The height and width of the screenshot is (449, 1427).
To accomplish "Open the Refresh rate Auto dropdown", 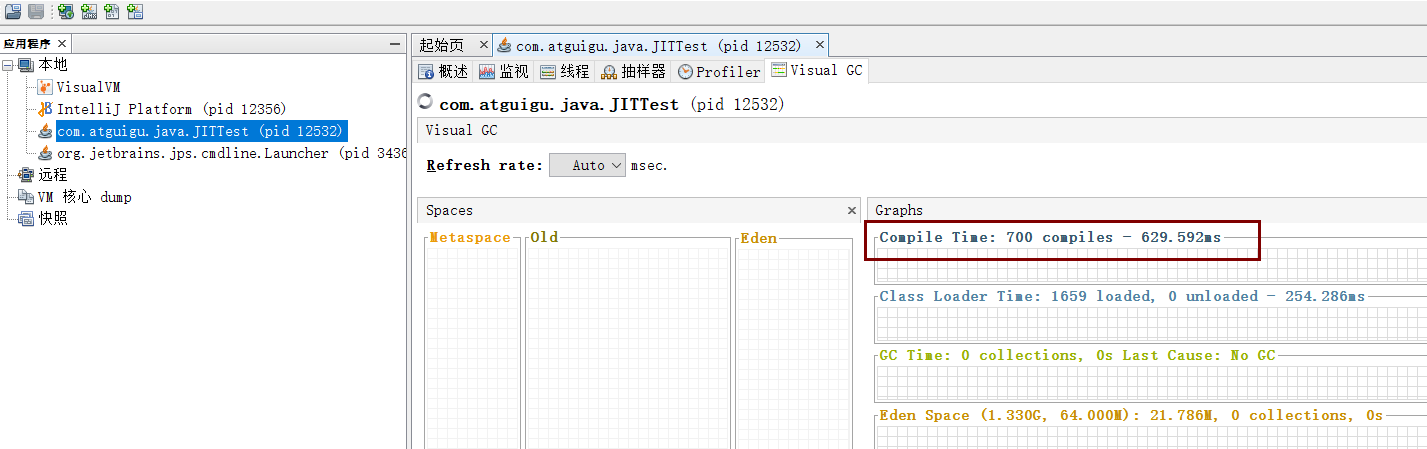I will [587, 165].
